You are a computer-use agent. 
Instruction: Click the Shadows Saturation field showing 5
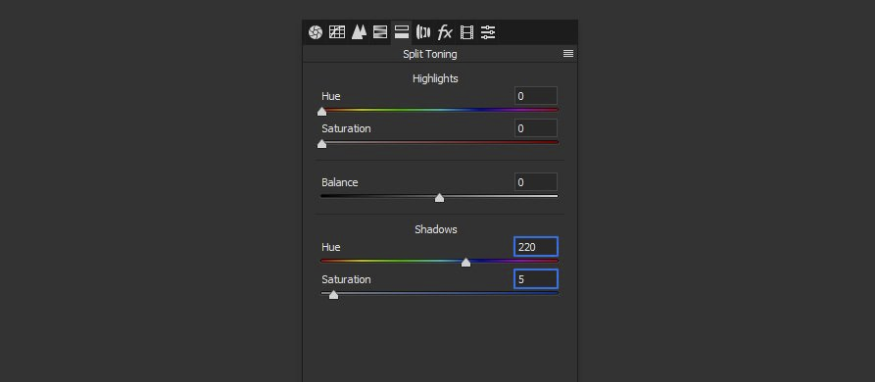click(536, 279)
